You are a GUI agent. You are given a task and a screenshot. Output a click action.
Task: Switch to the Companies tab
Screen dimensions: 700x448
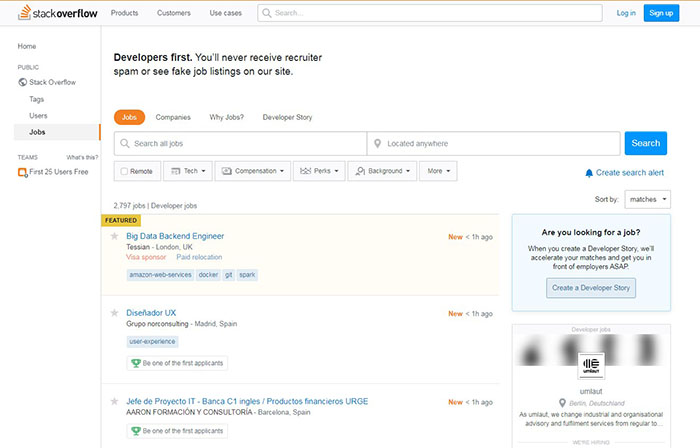point(173,117)
